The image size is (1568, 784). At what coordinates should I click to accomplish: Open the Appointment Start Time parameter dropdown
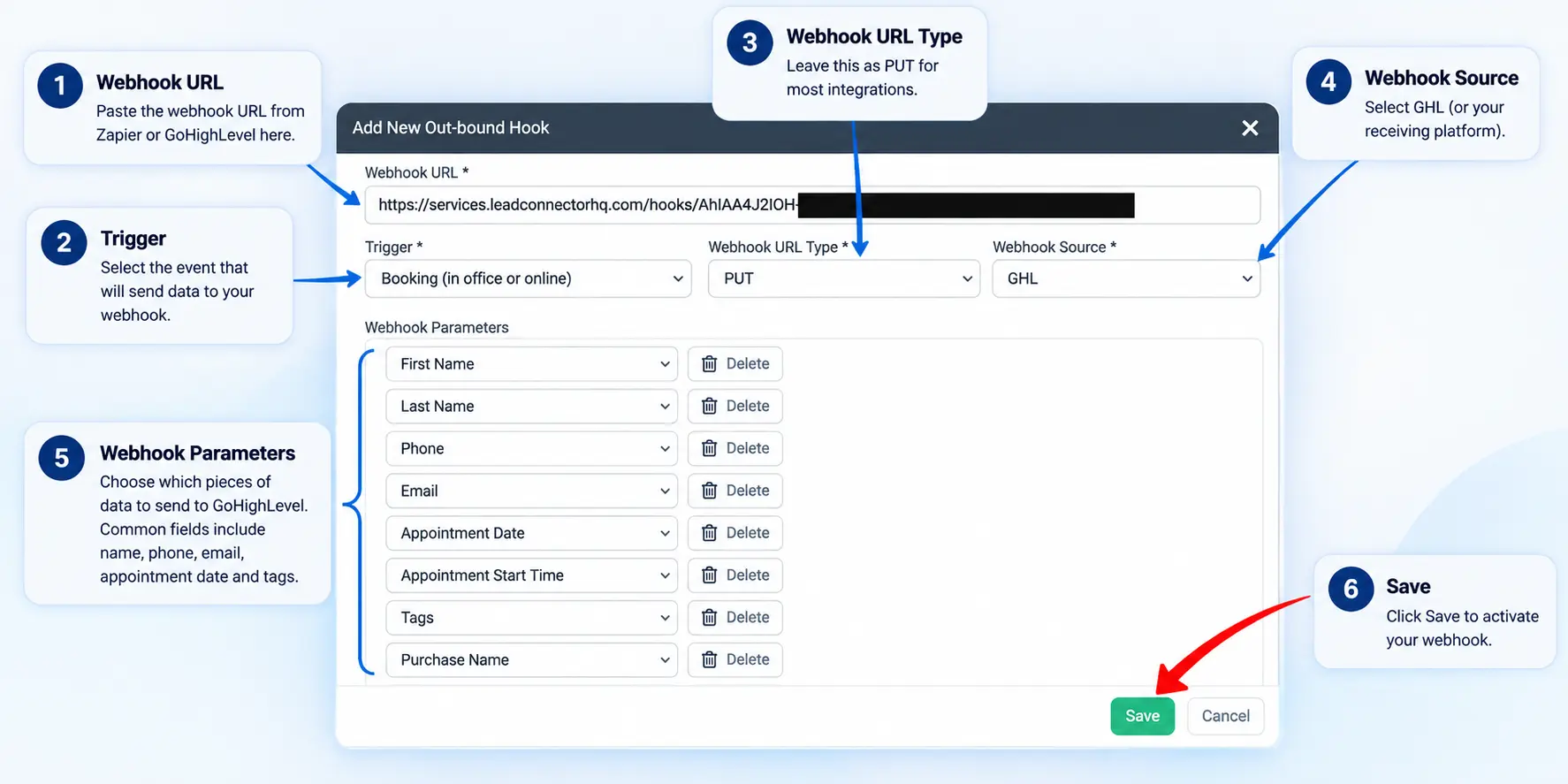(x=532, y=575)
